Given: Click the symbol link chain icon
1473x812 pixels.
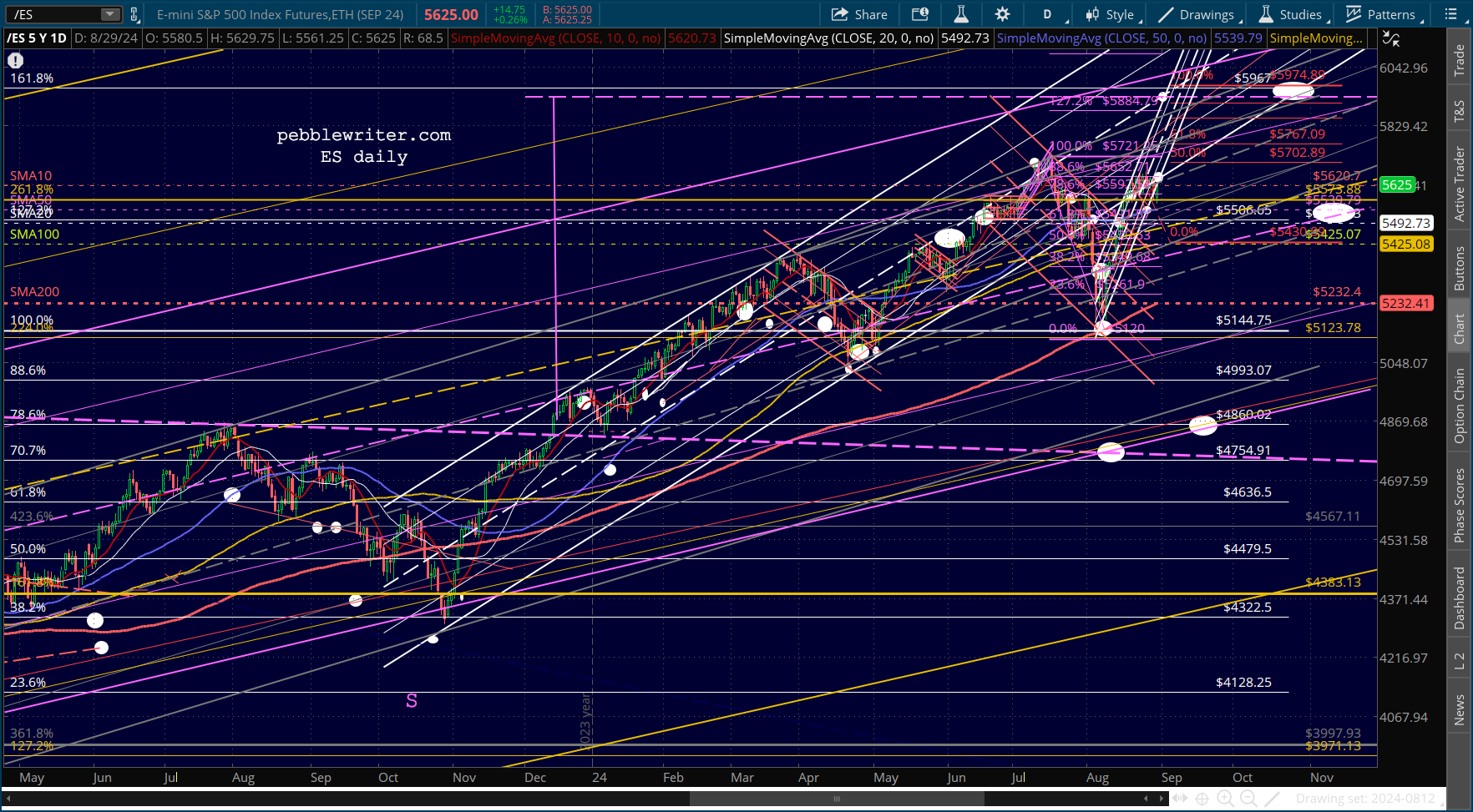Looking at the screenshot, I should [x=134, y=14].
